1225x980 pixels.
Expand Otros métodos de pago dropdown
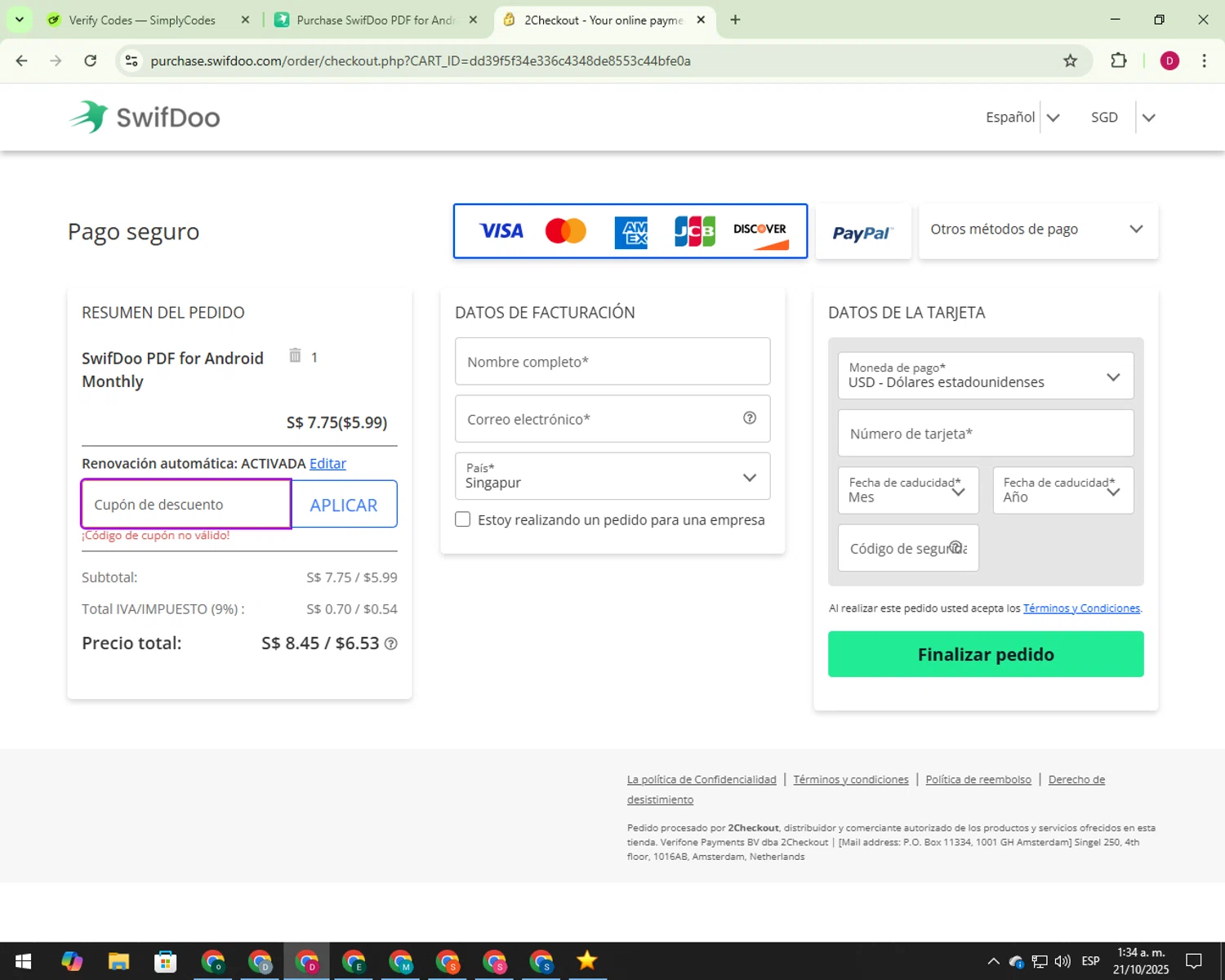point(1038,230)
